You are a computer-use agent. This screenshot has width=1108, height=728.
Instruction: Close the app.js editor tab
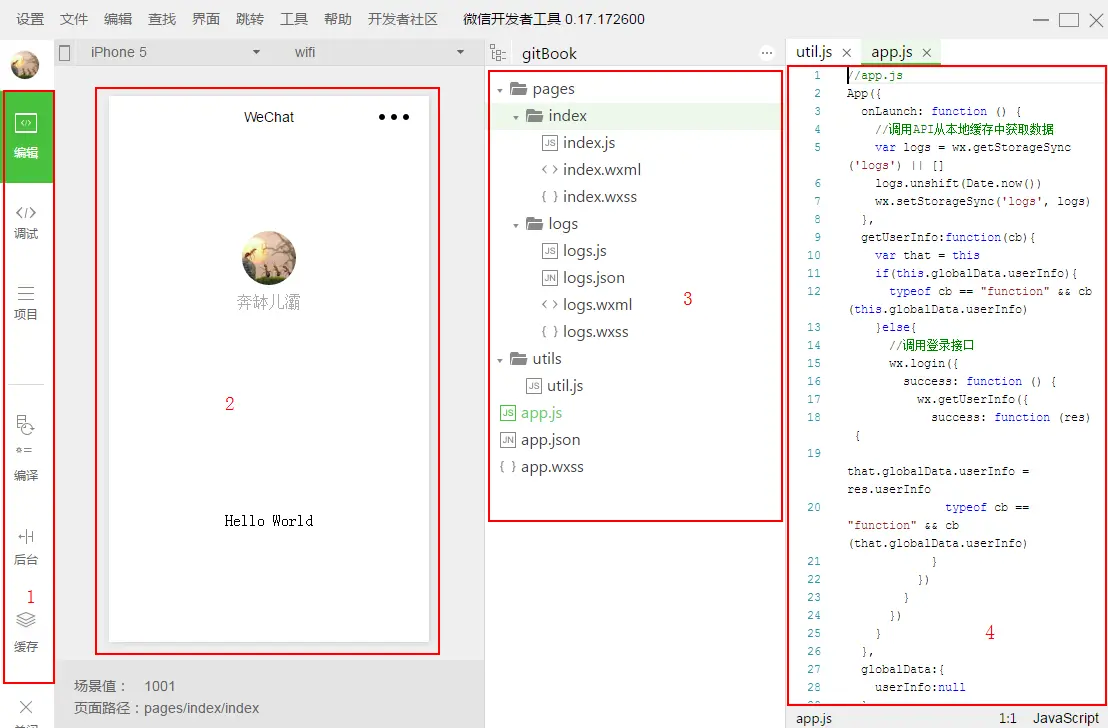coord(926,53)
